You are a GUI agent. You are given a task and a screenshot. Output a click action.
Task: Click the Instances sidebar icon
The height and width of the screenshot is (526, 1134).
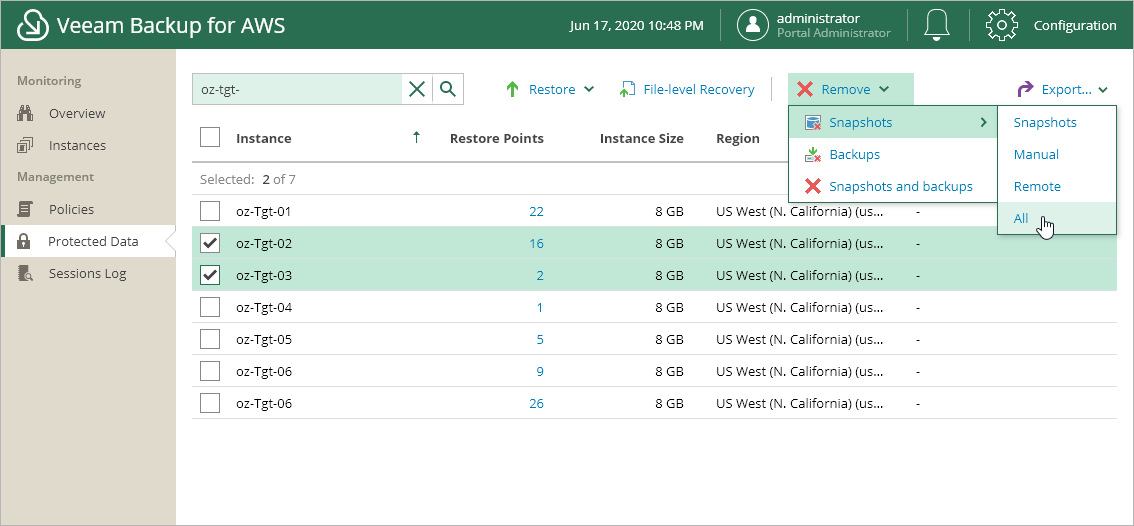point(25,145)
